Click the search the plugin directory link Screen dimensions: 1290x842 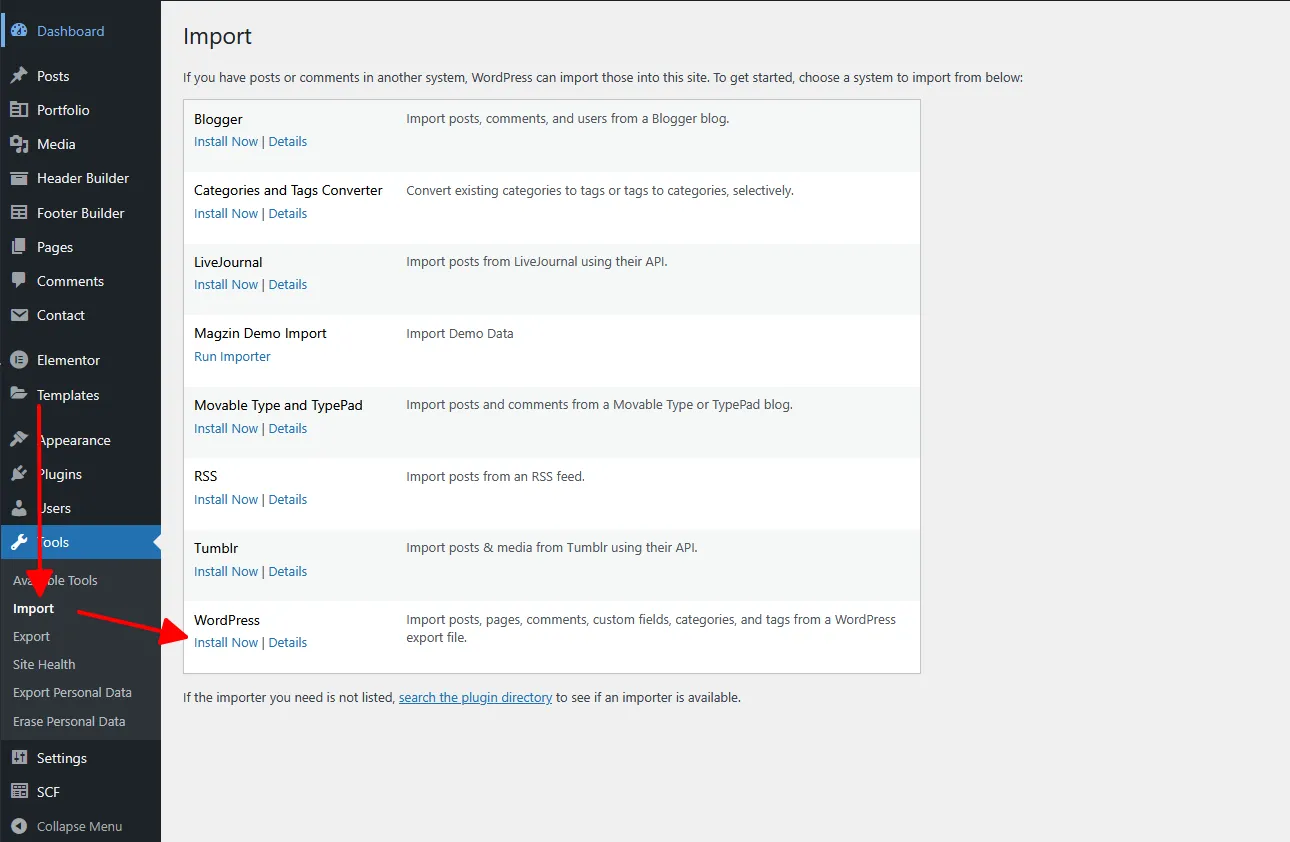coord(475,697)
